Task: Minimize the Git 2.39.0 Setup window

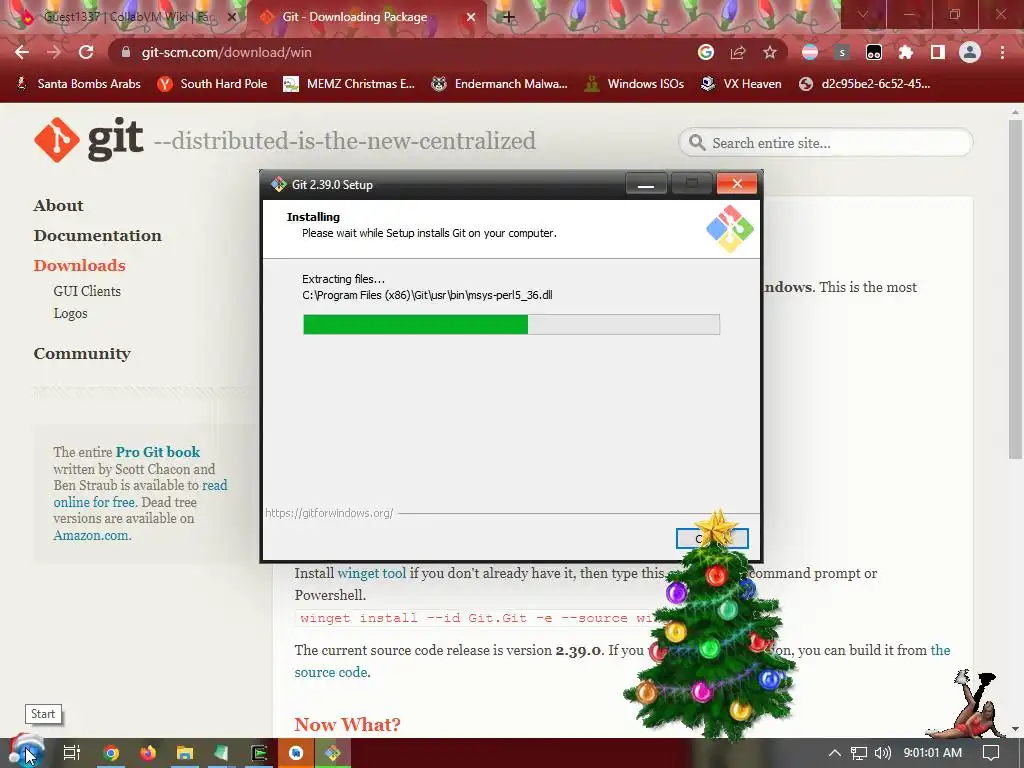Action: pos(646,184)
